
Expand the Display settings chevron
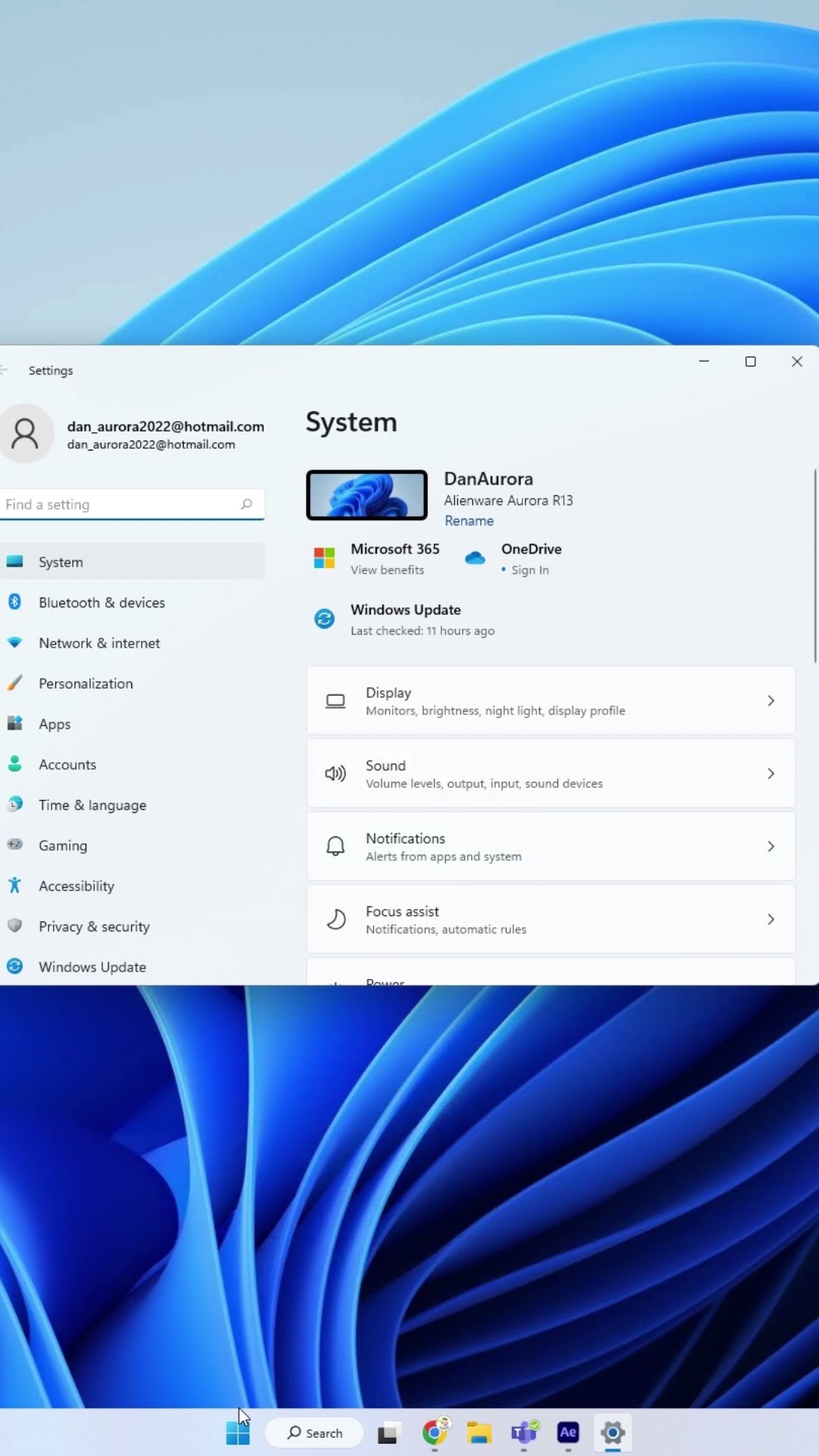click(x=770, y=701)
